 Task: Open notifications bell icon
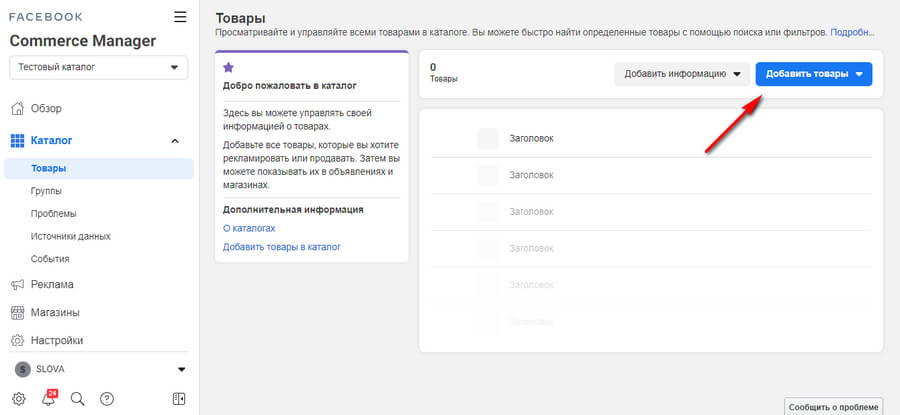click(x=48, y=398)
